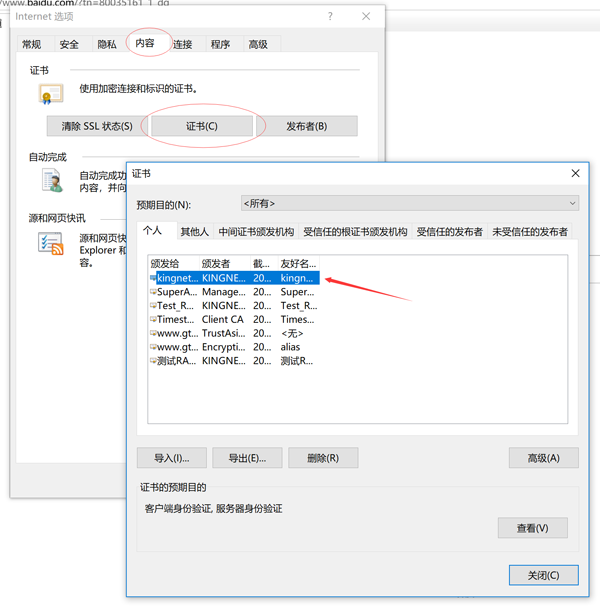Image resolution: width=600 pixels, height=607 pixels.
Task: Click the RSS feeds checklist icon
Action: (51, 243)
